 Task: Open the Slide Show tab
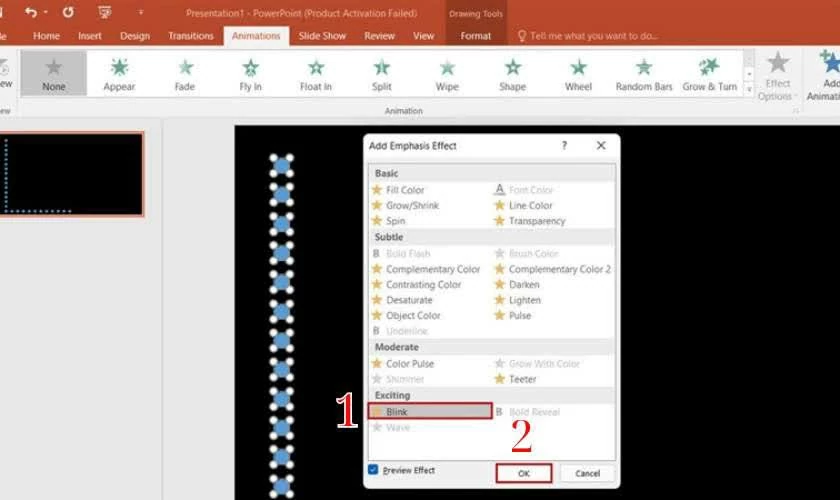(322, 36)
